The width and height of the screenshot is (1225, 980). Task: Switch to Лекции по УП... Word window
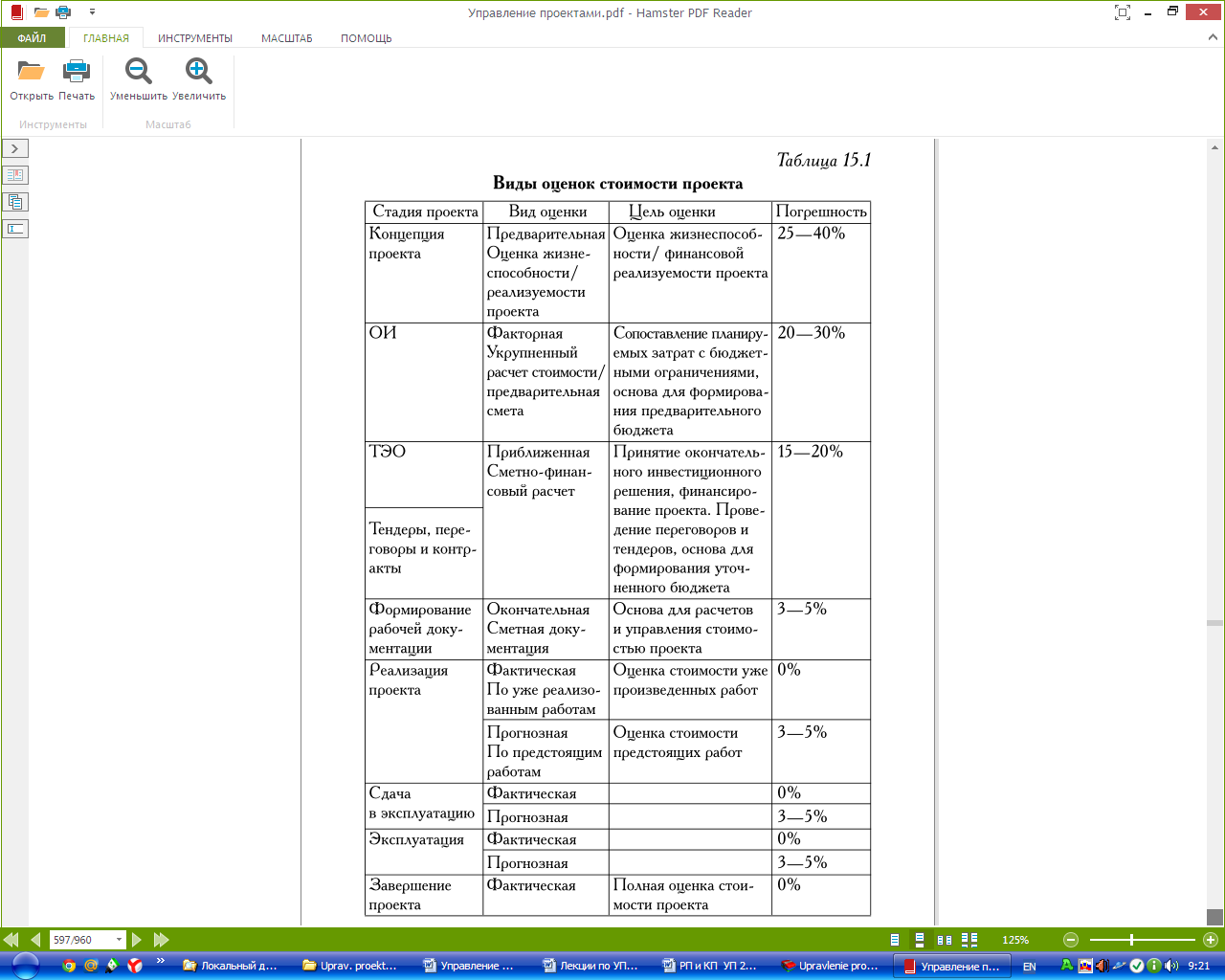pyautogui.click(x=590, y=966)
